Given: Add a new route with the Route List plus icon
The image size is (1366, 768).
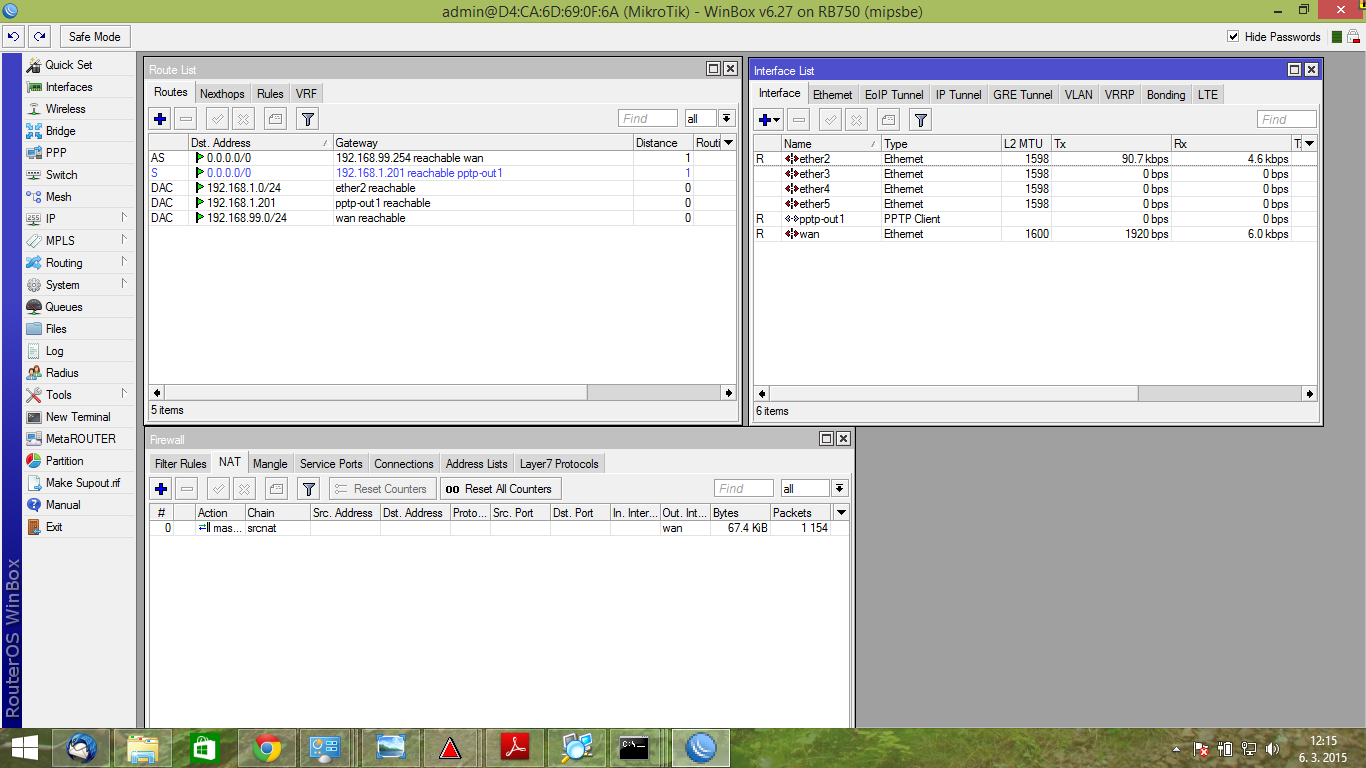Looking at the screenshot, I should (x=160, y=119).
